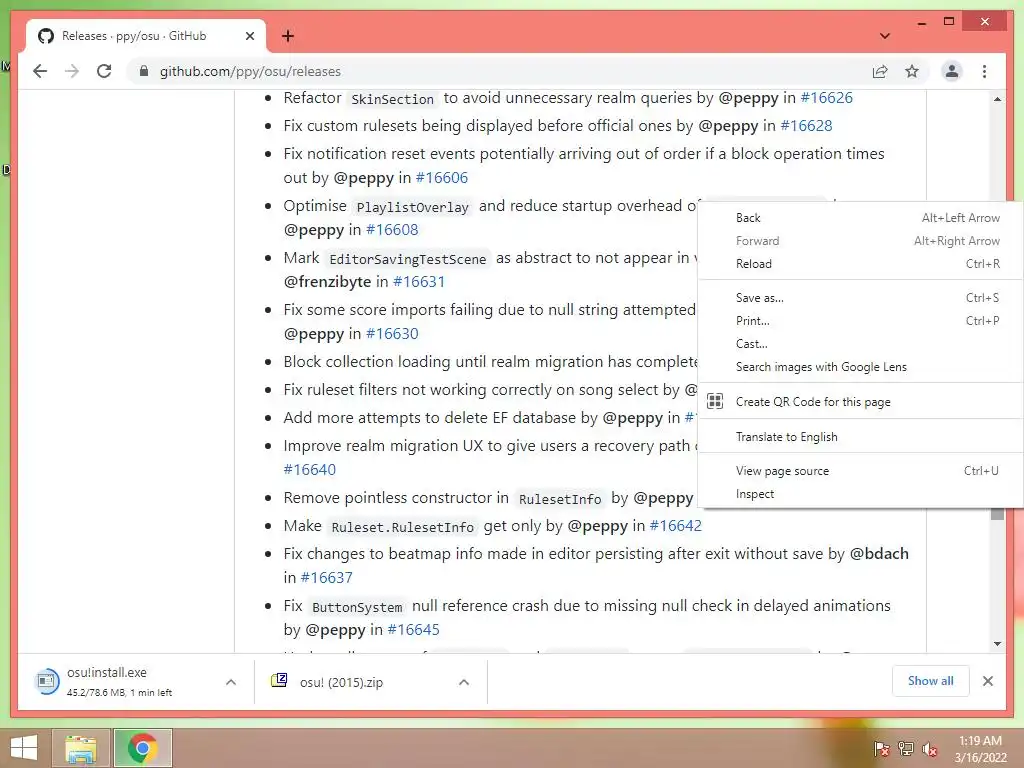This screenshot has height=768, width=1024.
Task: Open File Explorer from taskbar
Action: click(81, 748)
